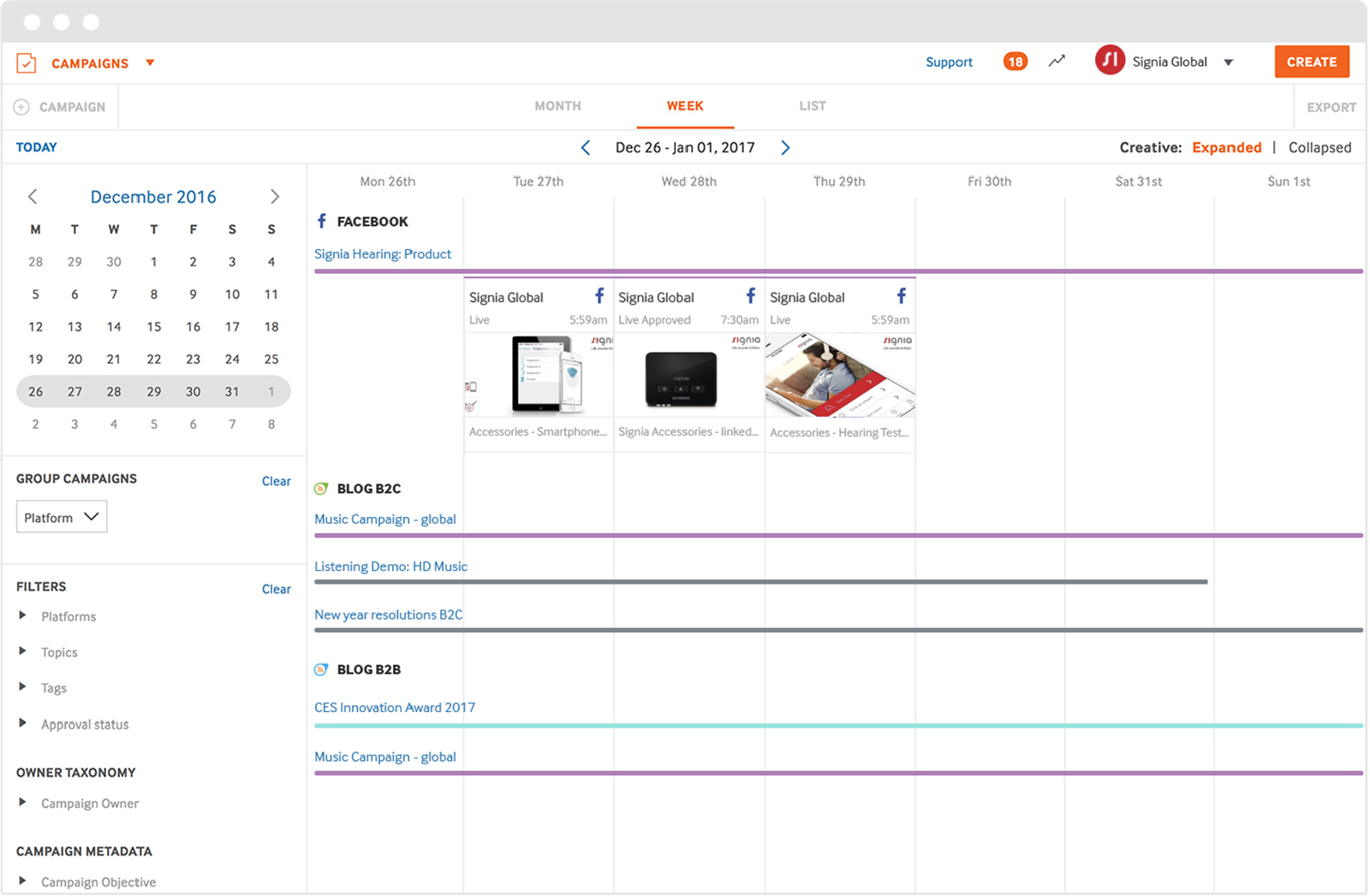
Task: Open Signia Hearing: Product campaign
Action: click(x=383, y=254)
